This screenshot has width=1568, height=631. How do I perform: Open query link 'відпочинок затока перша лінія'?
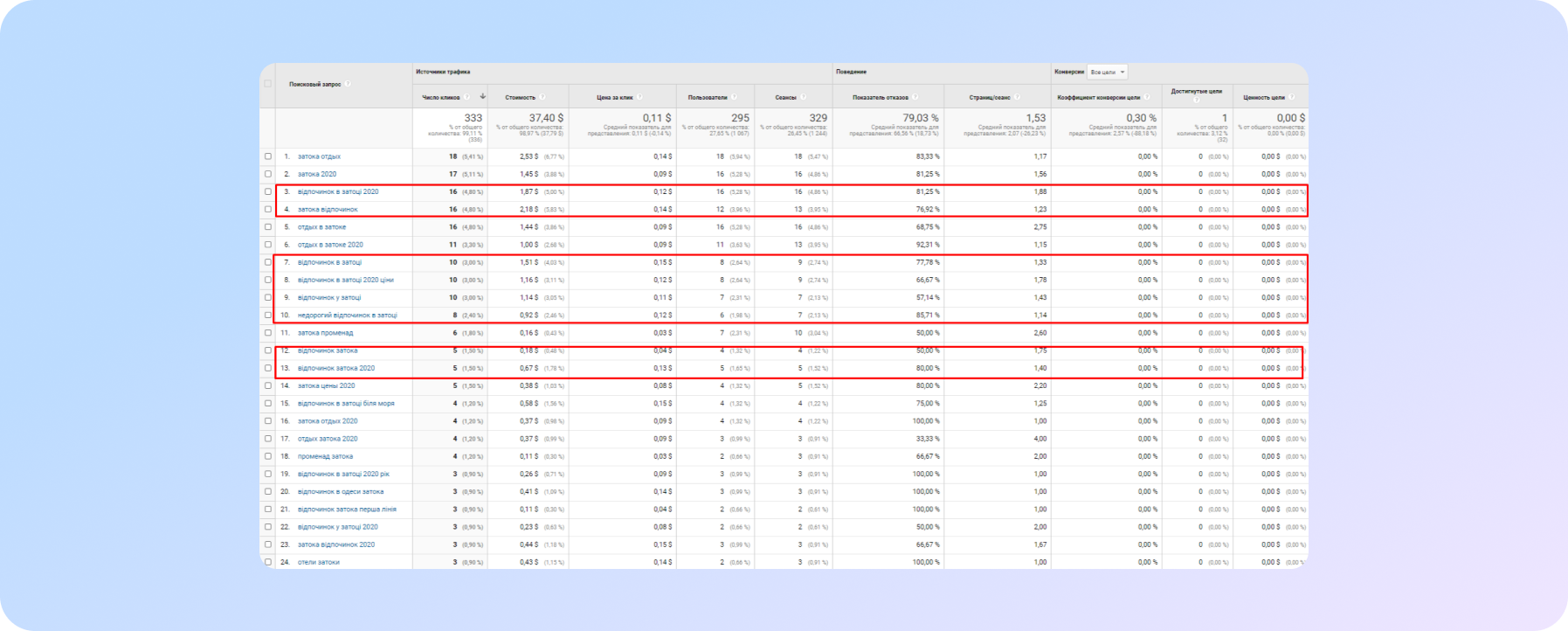point(347,509)
